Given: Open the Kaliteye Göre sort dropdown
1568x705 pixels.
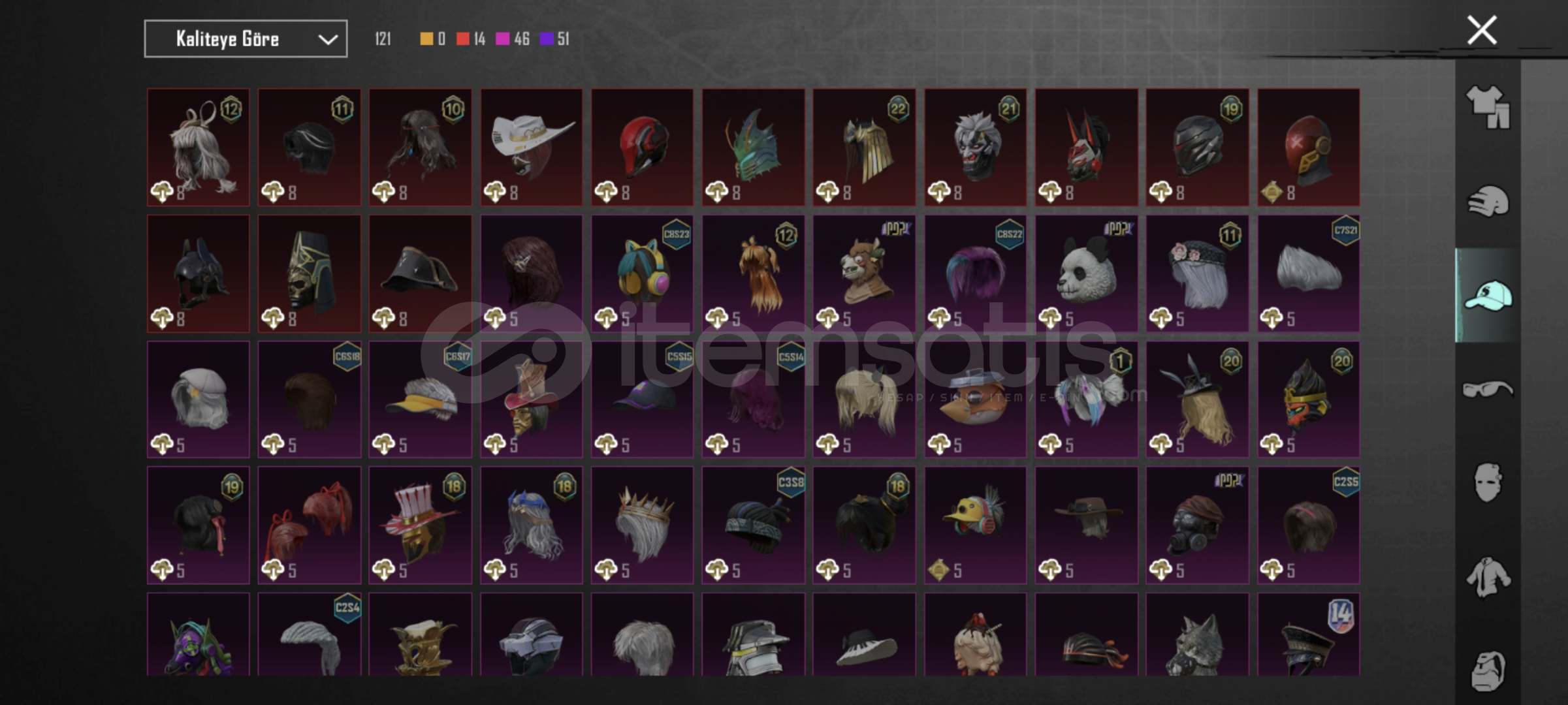Looking at the screenshot, I should pyautogui.click(x=246, y=39).
